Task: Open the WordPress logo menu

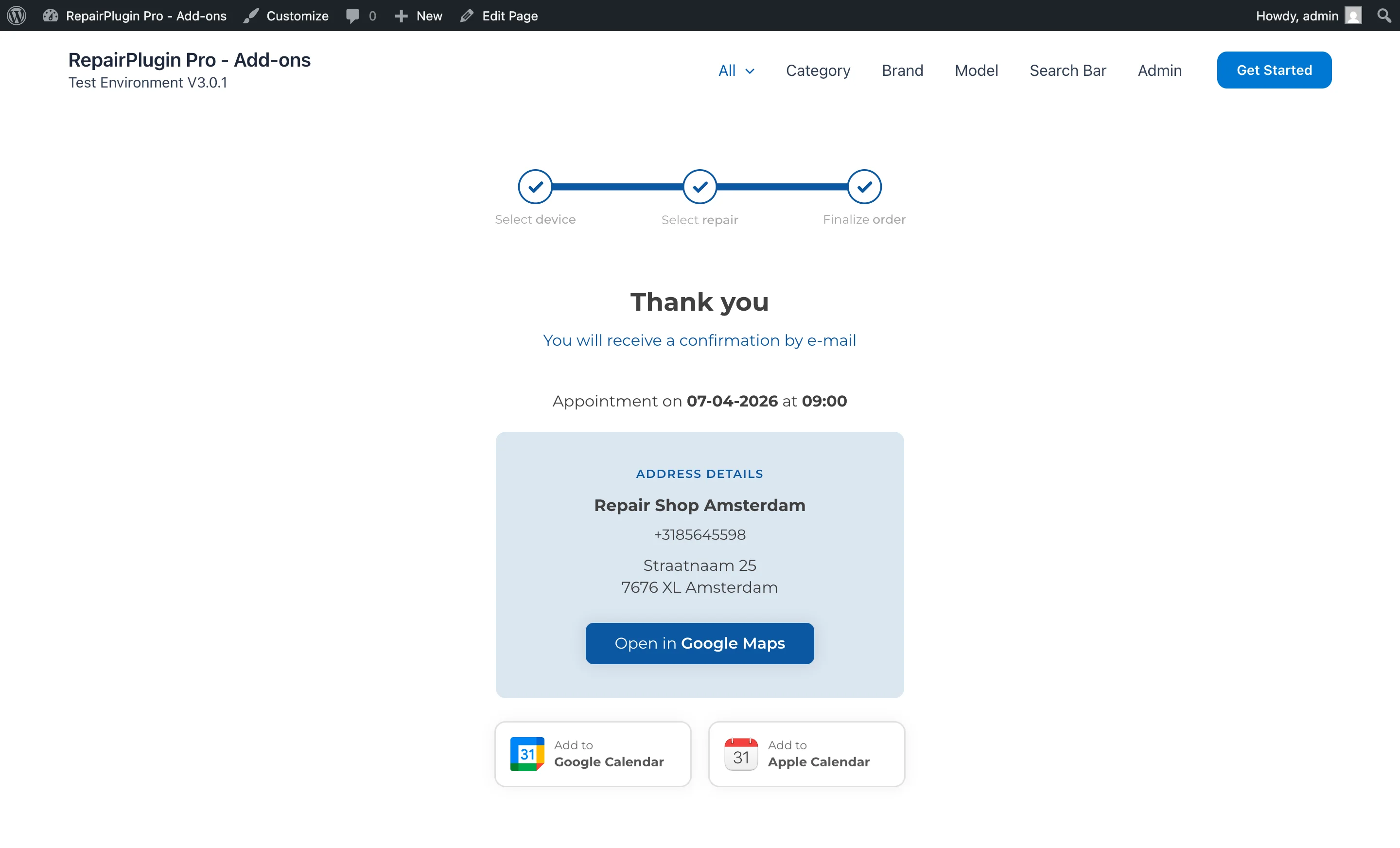Action: pyautogui.click(x=16, y=16)
